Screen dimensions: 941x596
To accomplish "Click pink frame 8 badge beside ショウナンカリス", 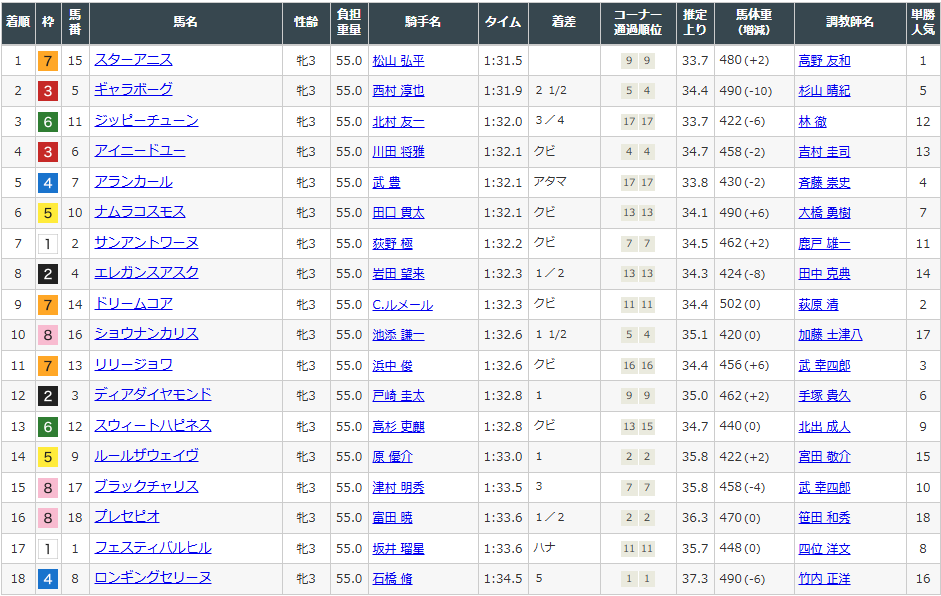I will pyautogui.click(x=47, y=335).
